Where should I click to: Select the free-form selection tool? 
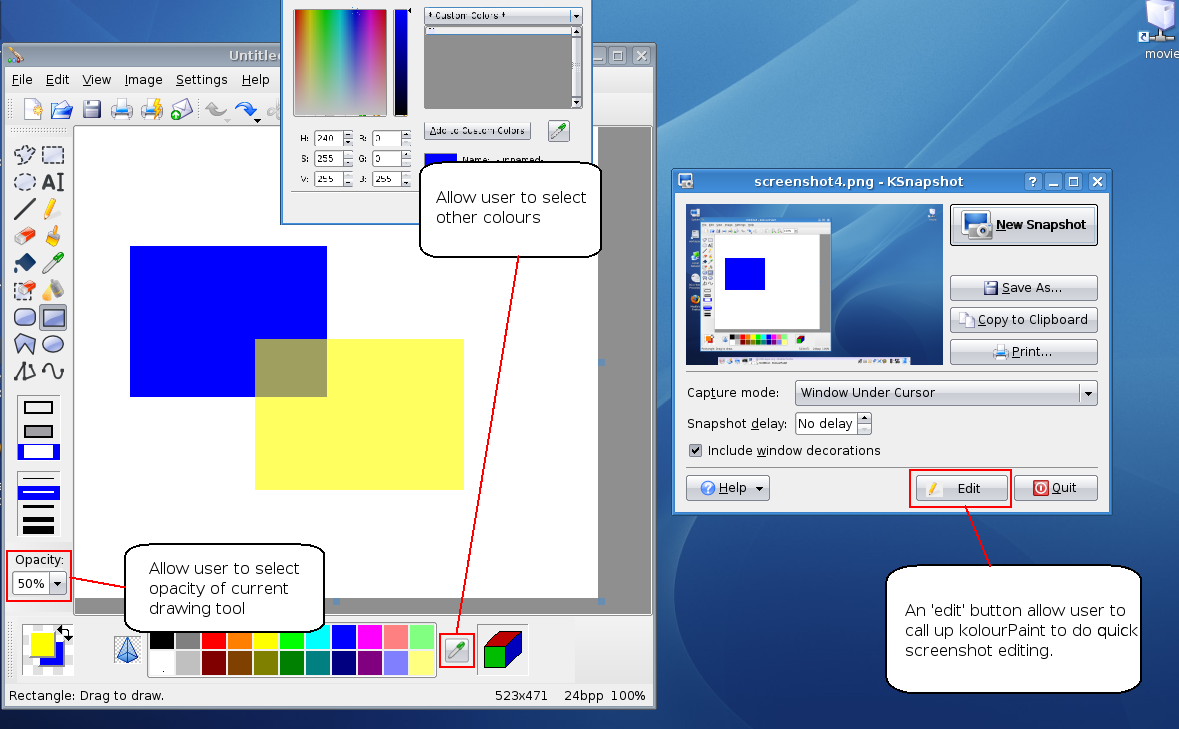(25, 155)
